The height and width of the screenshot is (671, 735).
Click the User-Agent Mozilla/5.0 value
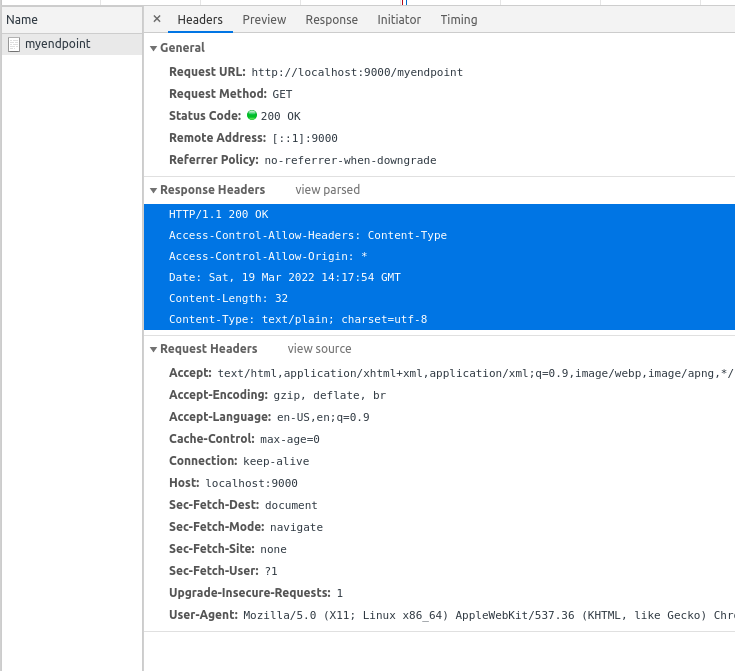point(489,615)
